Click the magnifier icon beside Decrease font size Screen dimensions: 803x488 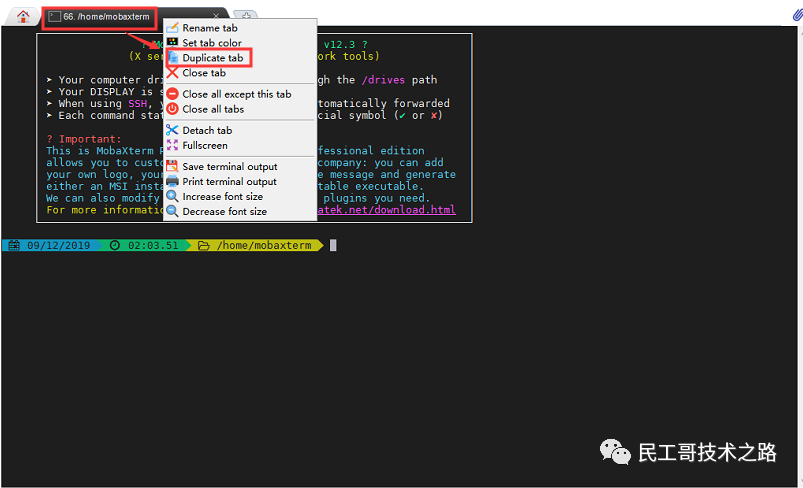click(172, 211)
